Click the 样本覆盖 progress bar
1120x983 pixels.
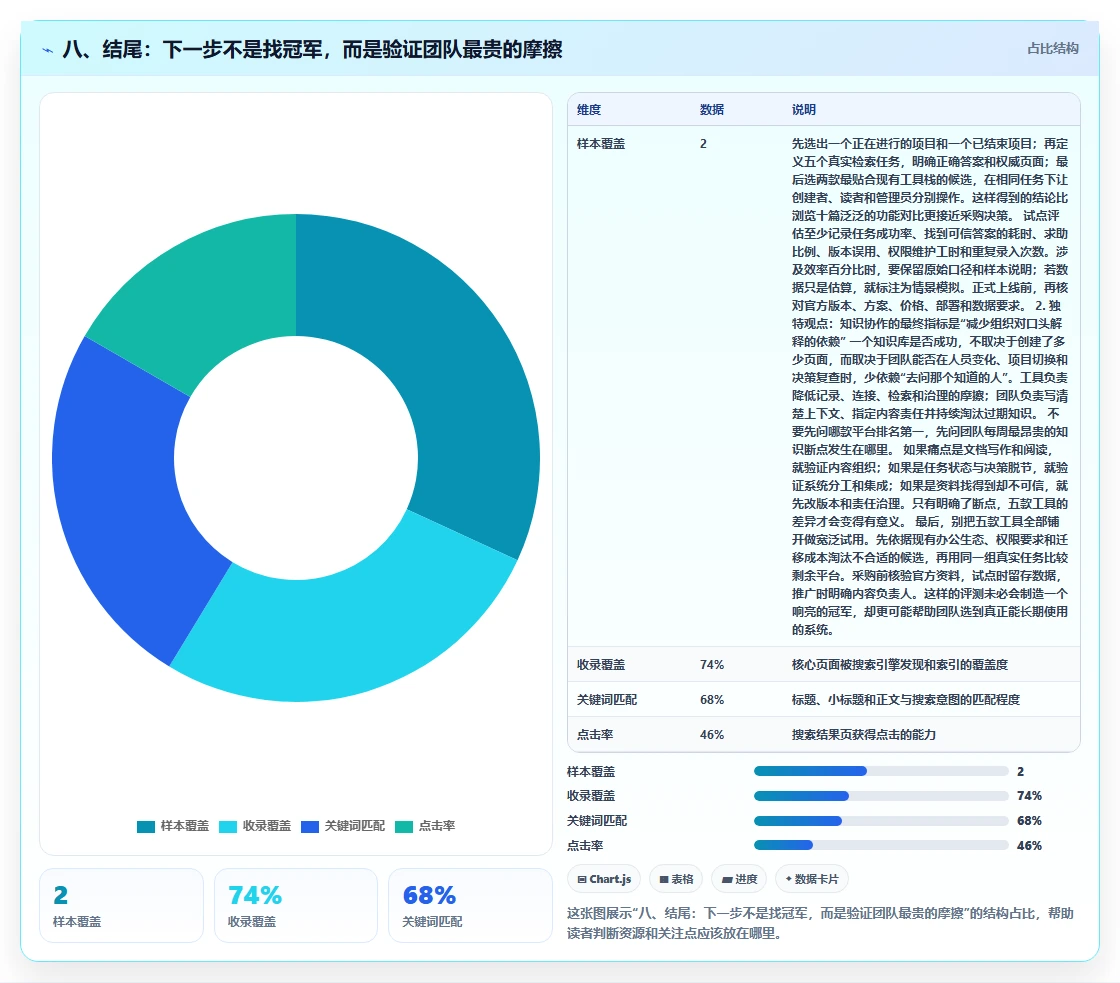881,771
